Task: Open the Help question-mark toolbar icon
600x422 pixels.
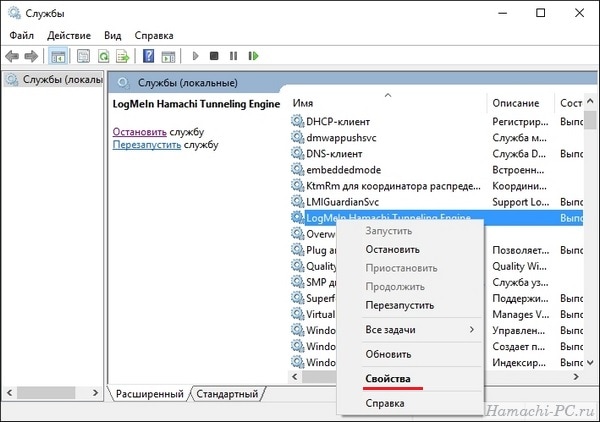Action: coord(148,56)
